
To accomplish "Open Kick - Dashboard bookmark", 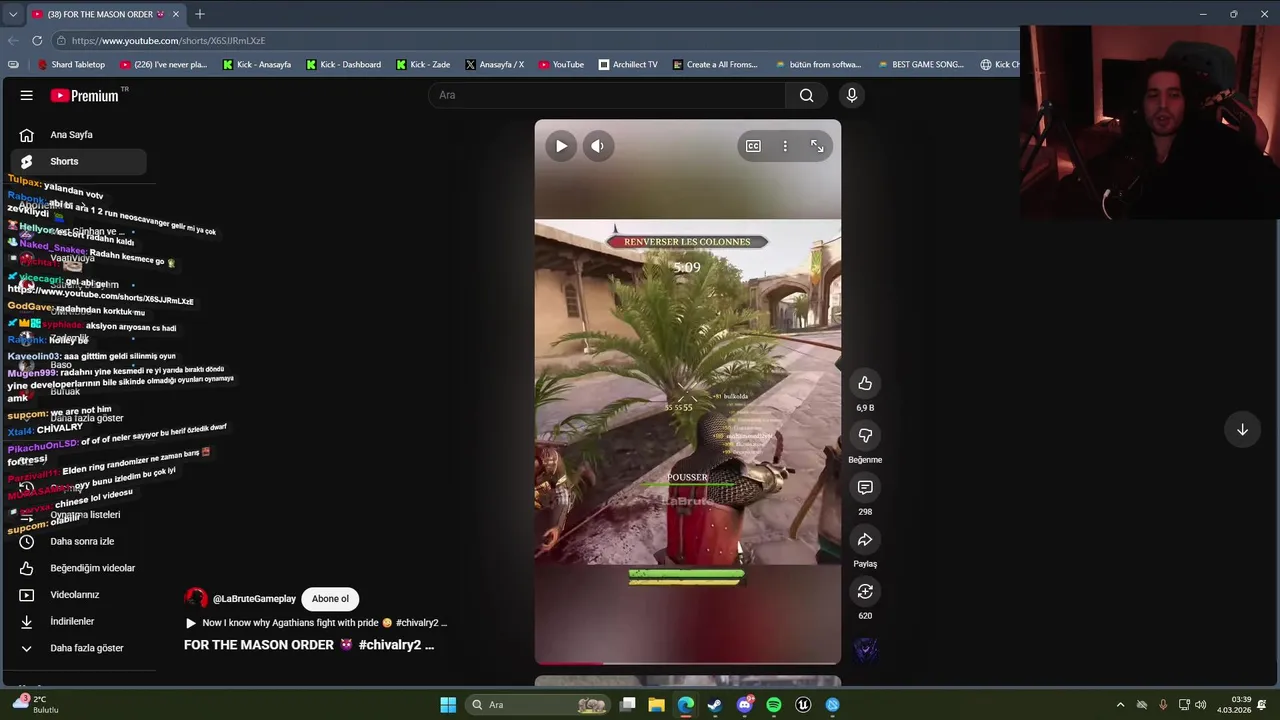I will coord(343,64).
